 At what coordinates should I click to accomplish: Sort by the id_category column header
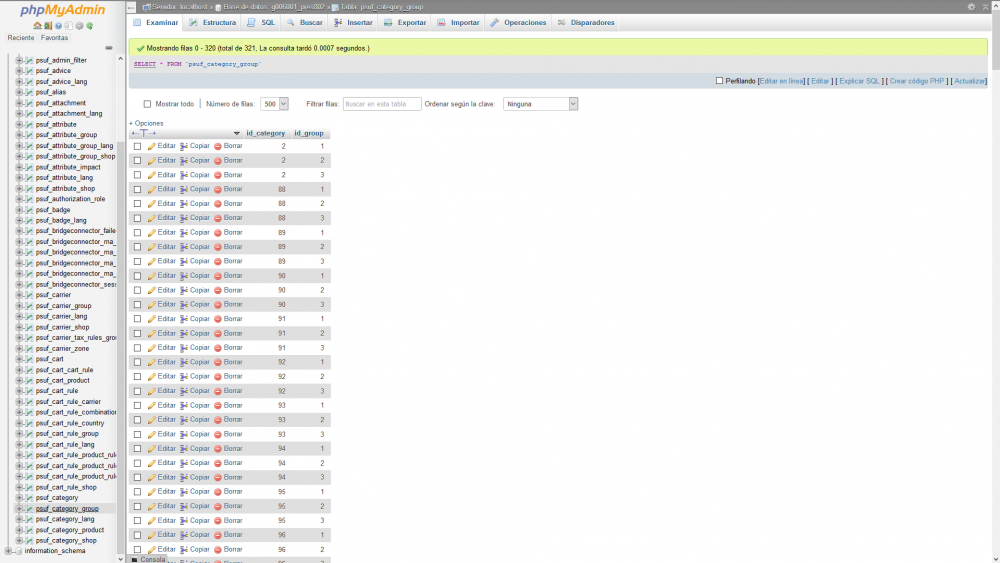(266, 133)
